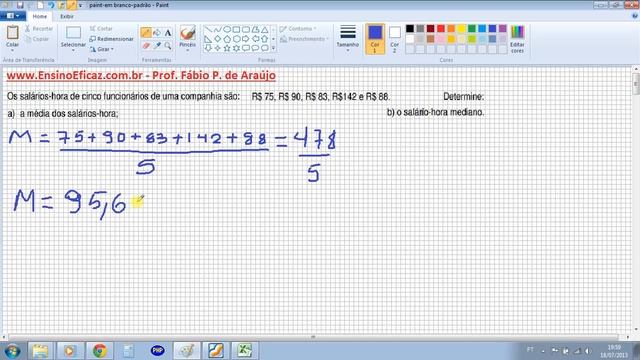Open Windows Explorer from the taskbar
640x360 pixels.
(x=40, y=351)
